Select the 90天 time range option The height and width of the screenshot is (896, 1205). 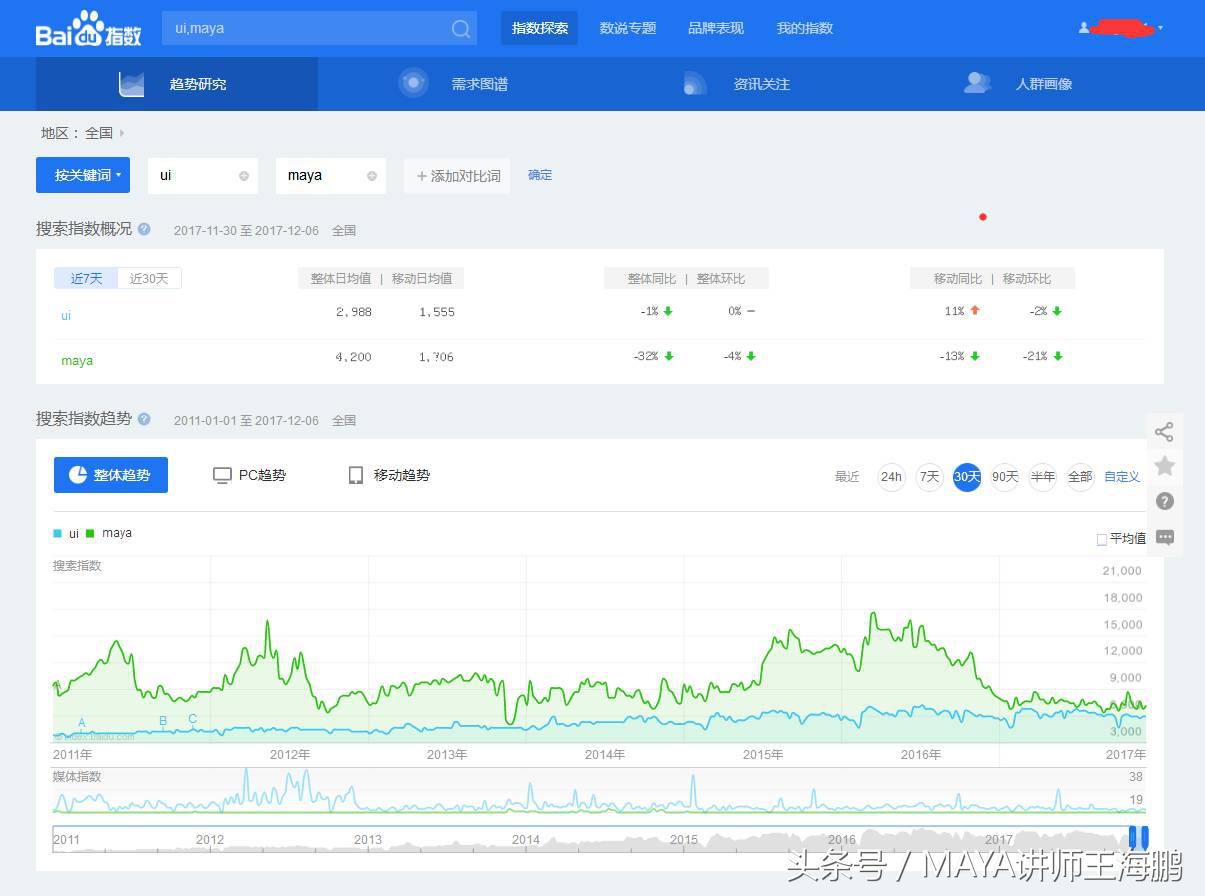(1005, 477)
